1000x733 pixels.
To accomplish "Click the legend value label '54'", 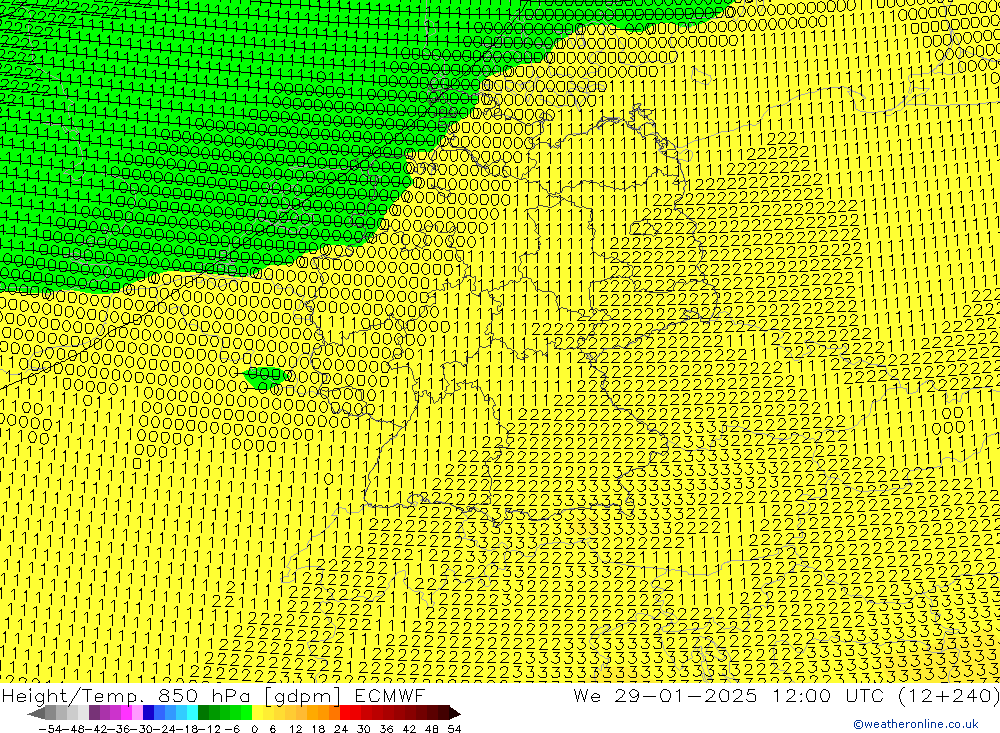I will tap(454, 729).
